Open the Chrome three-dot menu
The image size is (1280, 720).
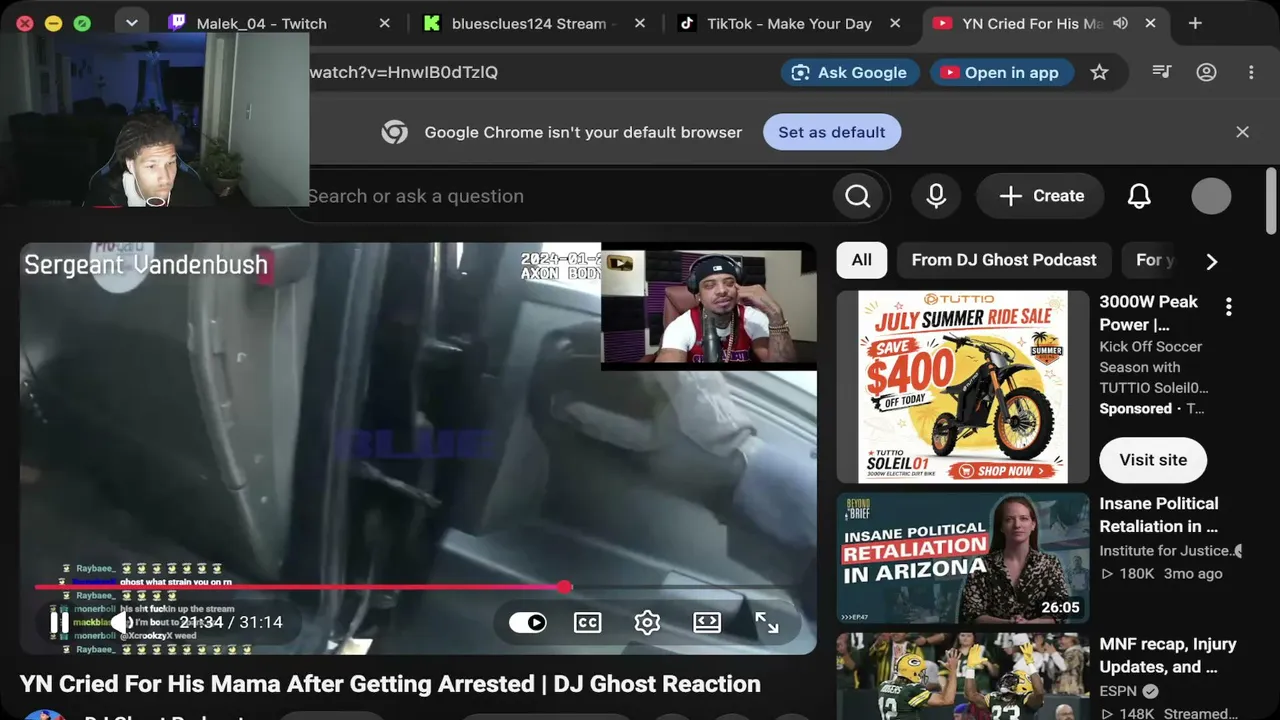(x=1251, y=72)
